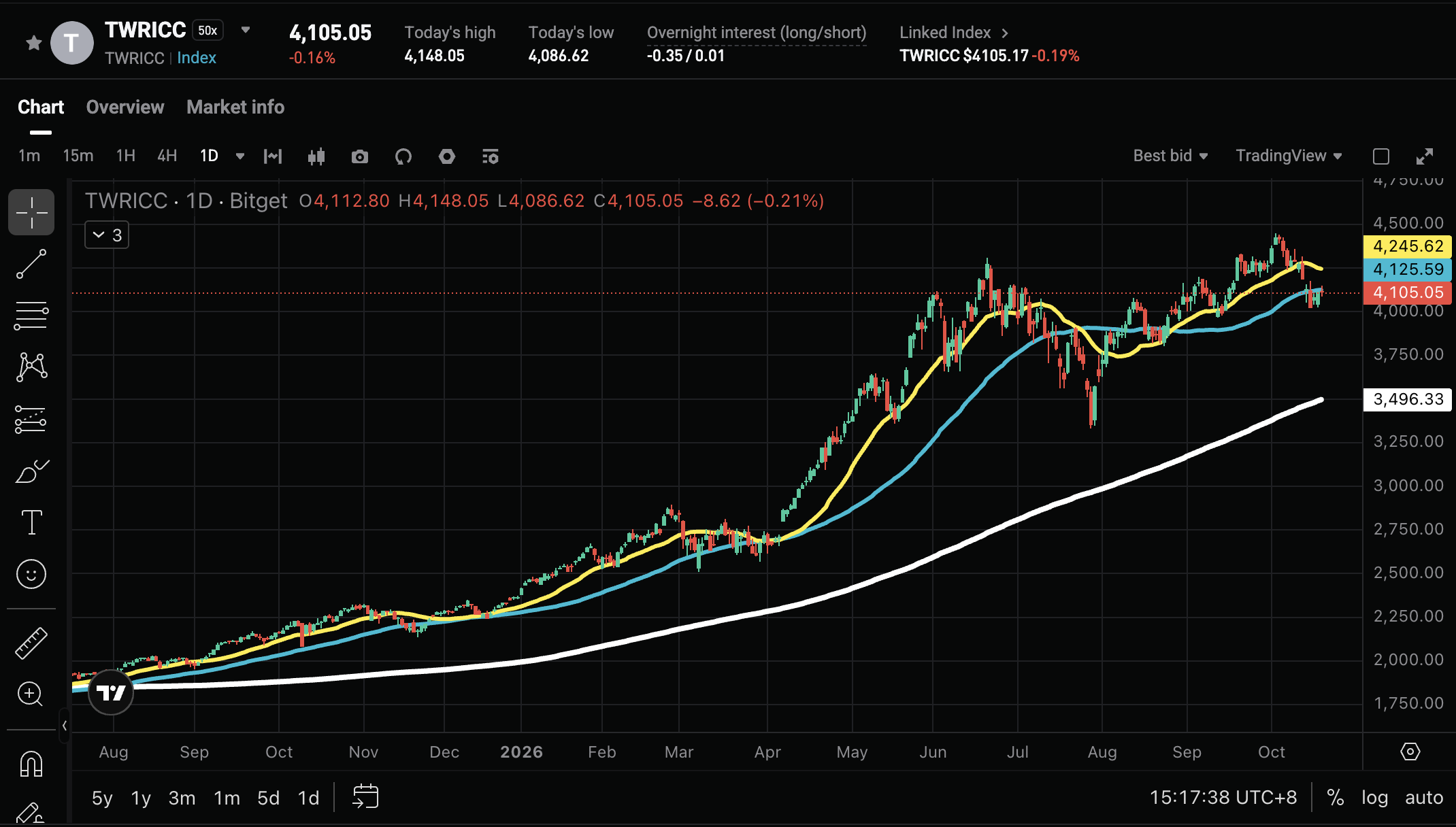The image size is (1456, 827).
Task: Choose the XABCD pattern tool
Action: click(x=31, y=367)
